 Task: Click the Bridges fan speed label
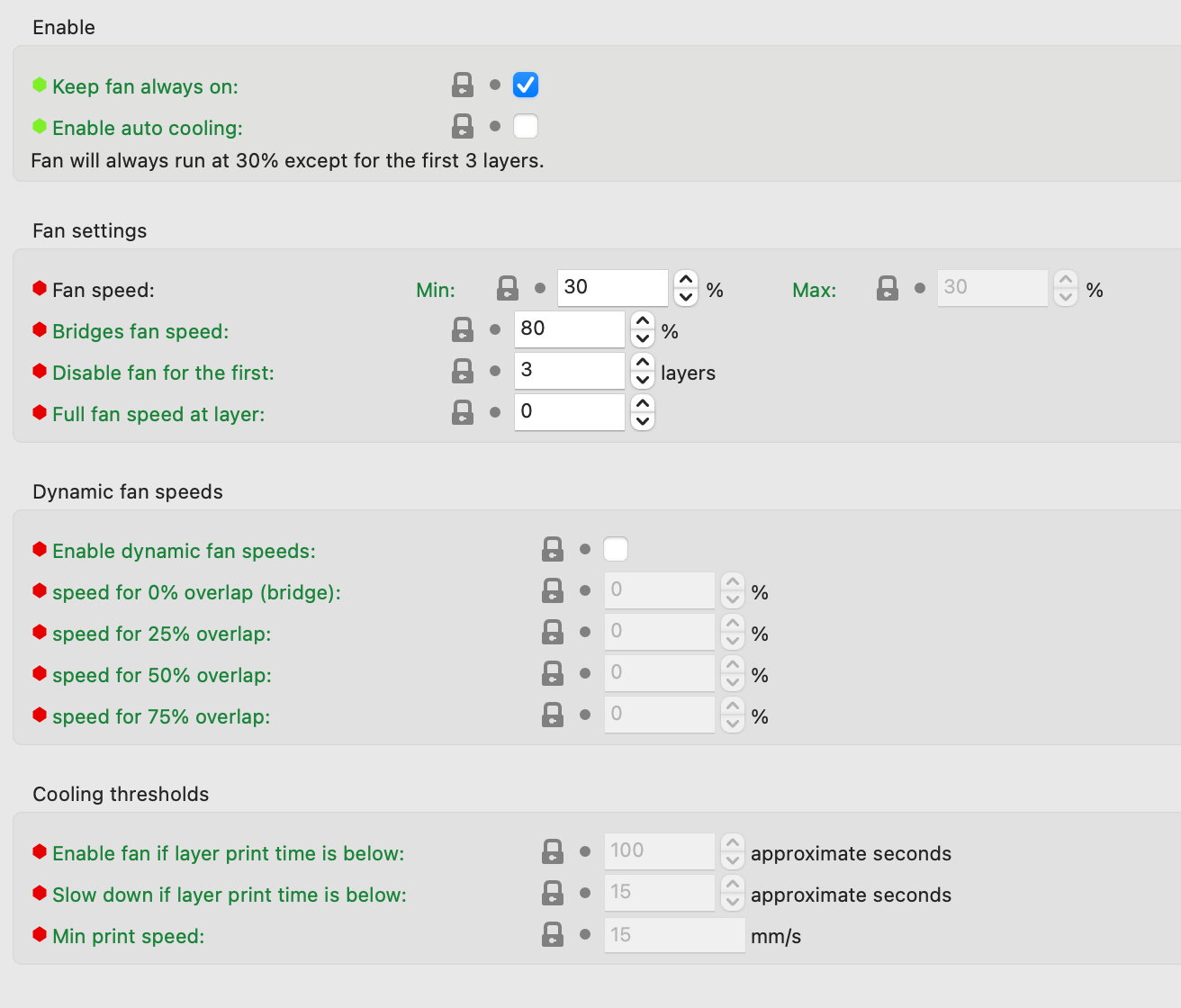(140, 331)
